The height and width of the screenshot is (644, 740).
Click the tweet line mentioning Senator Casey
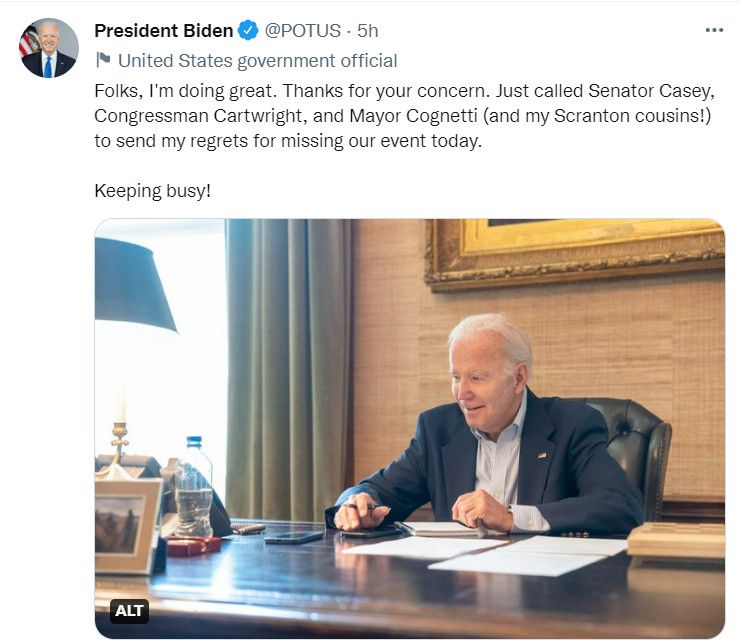point(405,90)
